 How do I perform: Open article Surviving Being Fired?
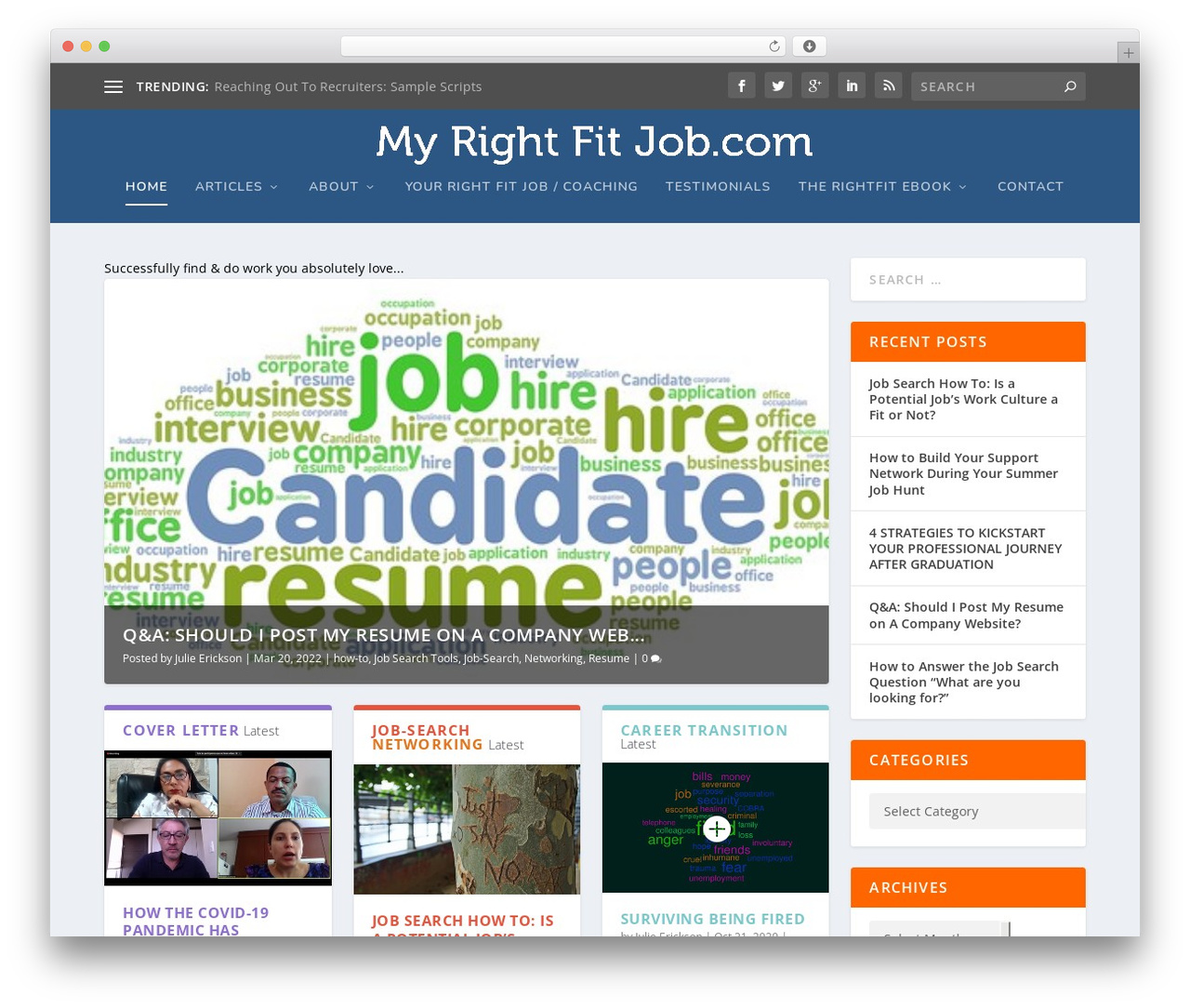(x=712, y=919)
